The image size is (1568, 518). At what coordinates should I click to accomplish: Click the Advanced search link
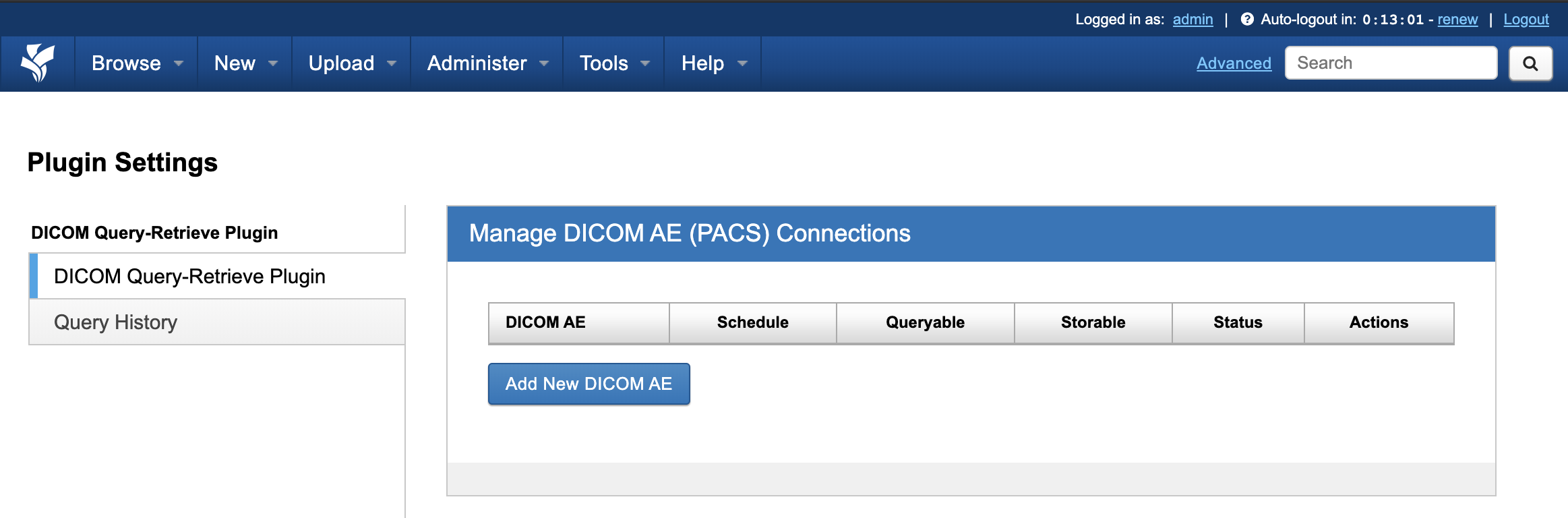click(x=1234, y=63)
